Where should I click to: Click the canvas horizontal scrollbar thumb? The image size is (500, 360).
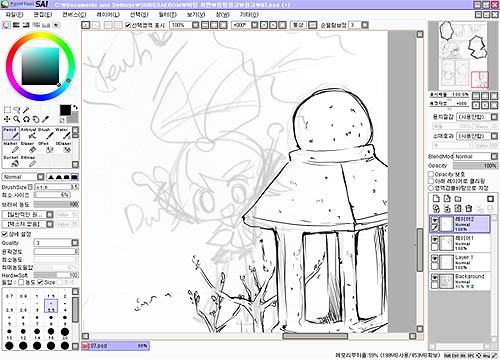pos(315,336)
